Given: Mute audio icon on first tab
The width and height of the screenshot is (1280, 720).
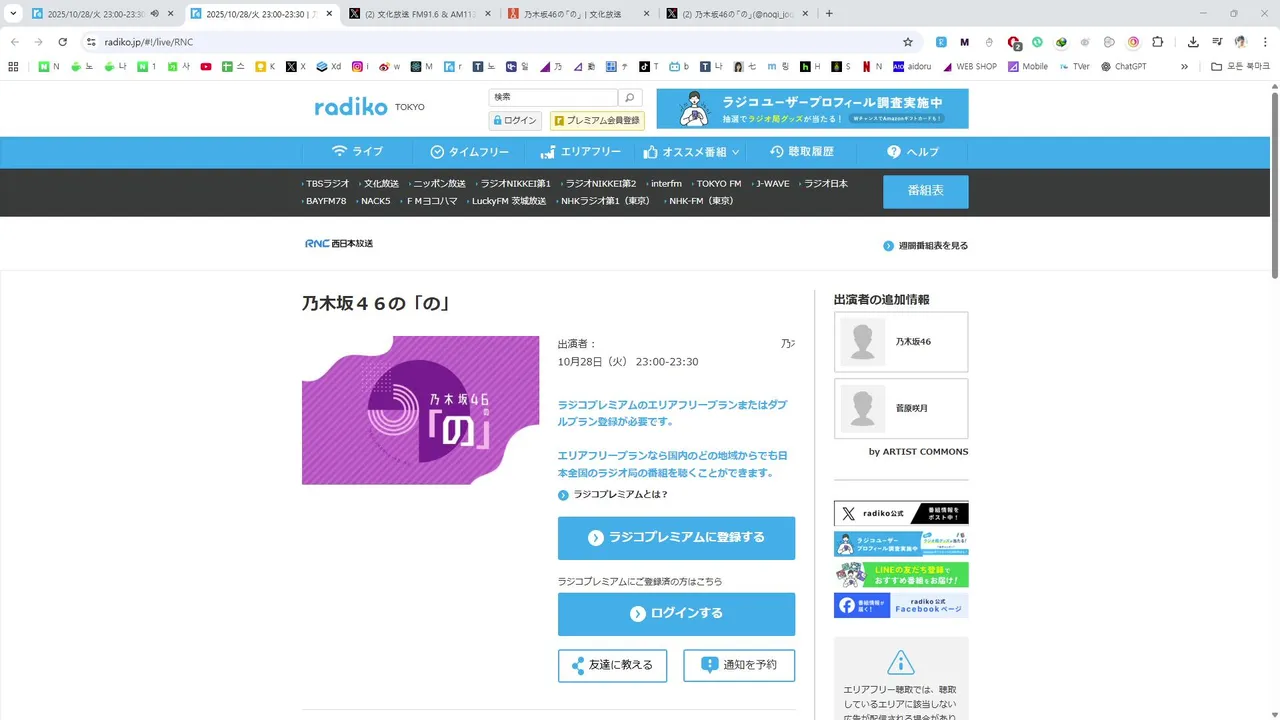Looking at the screenshot, I should pos(154,14).
